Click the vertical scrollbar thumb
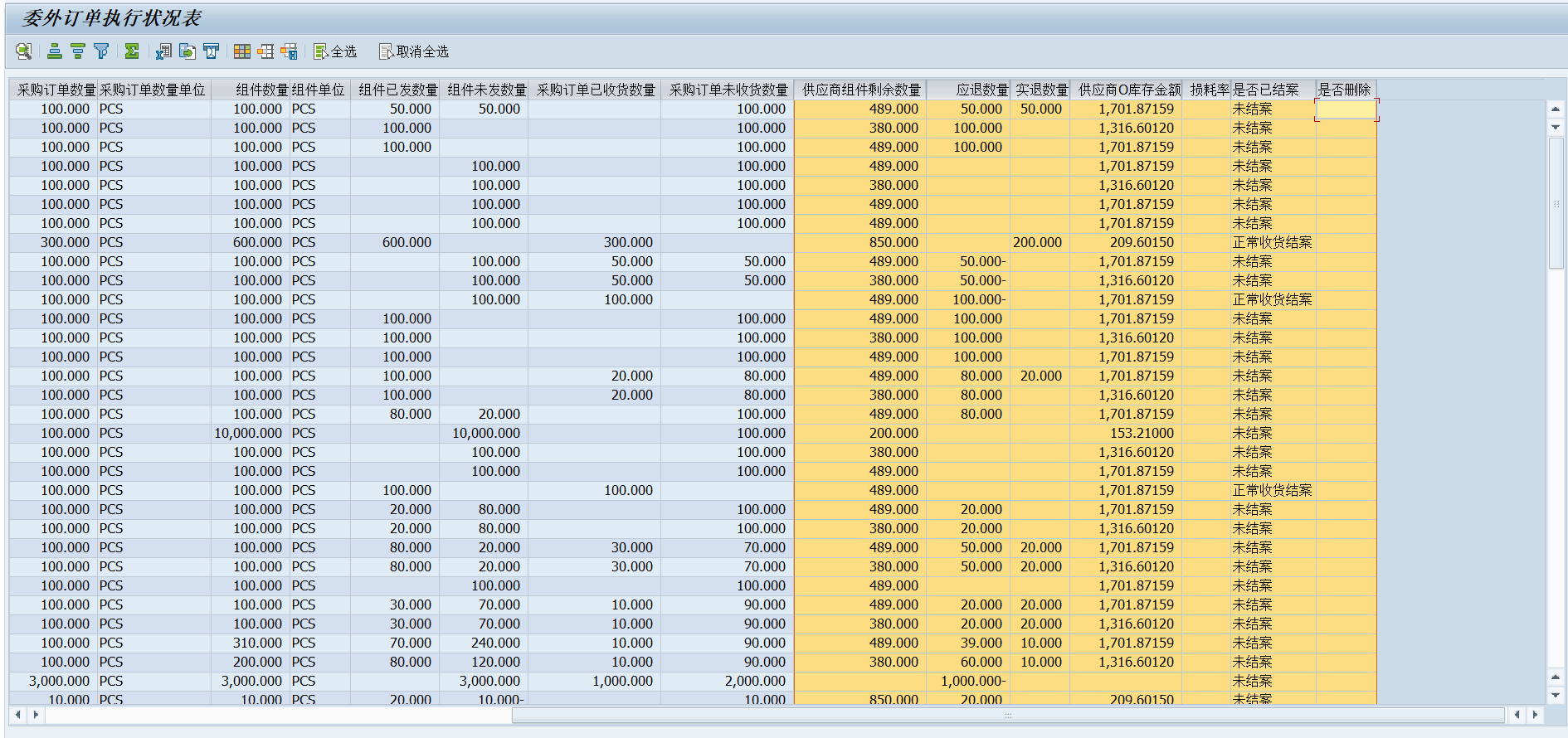Image resolution: width=1568 pixels, height=738 pixels. pos(1556,203)
